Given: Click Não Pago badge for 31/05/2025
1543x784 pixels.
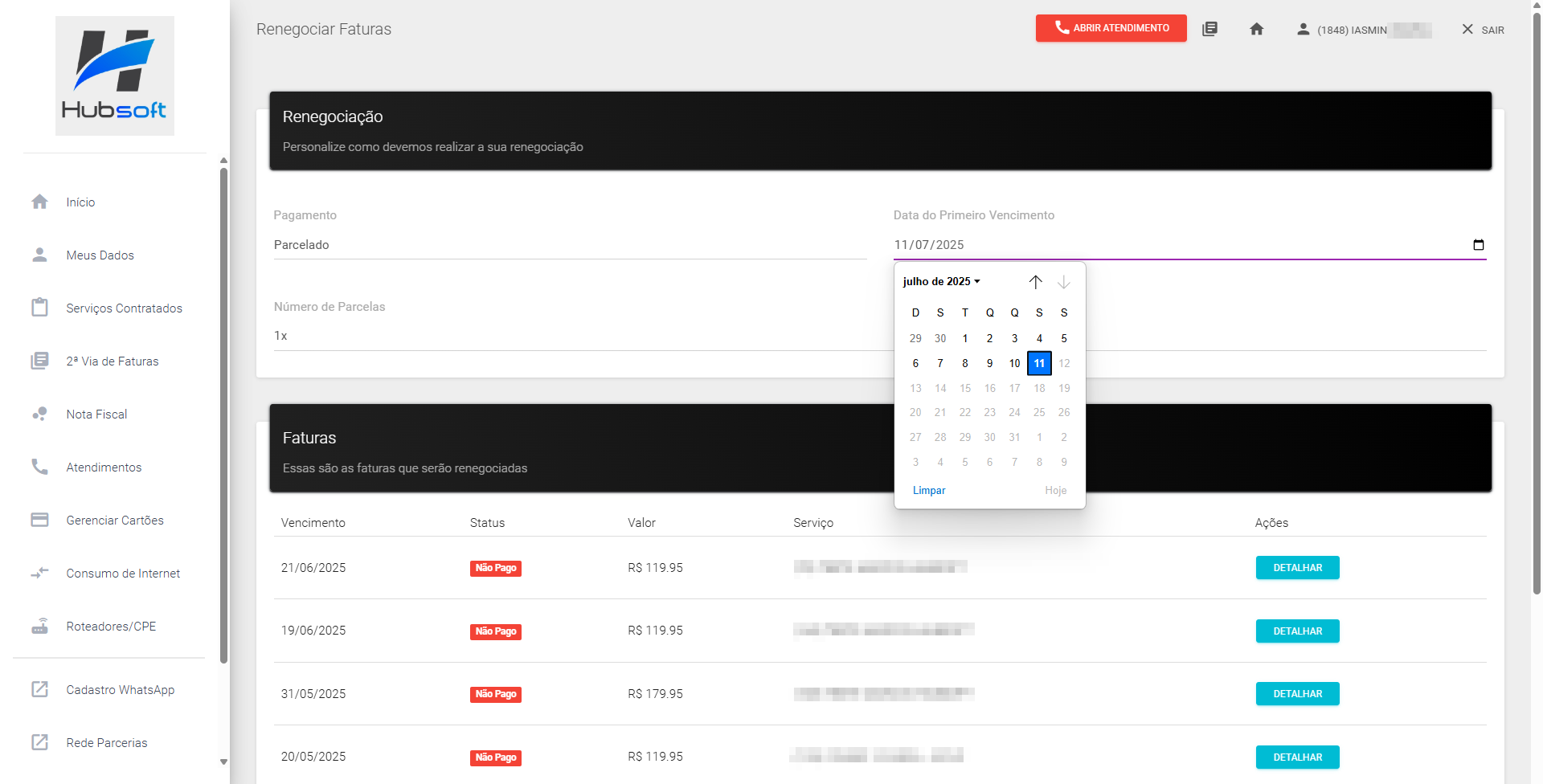Looking at the screenshot, I should click(x=495, y=694).
